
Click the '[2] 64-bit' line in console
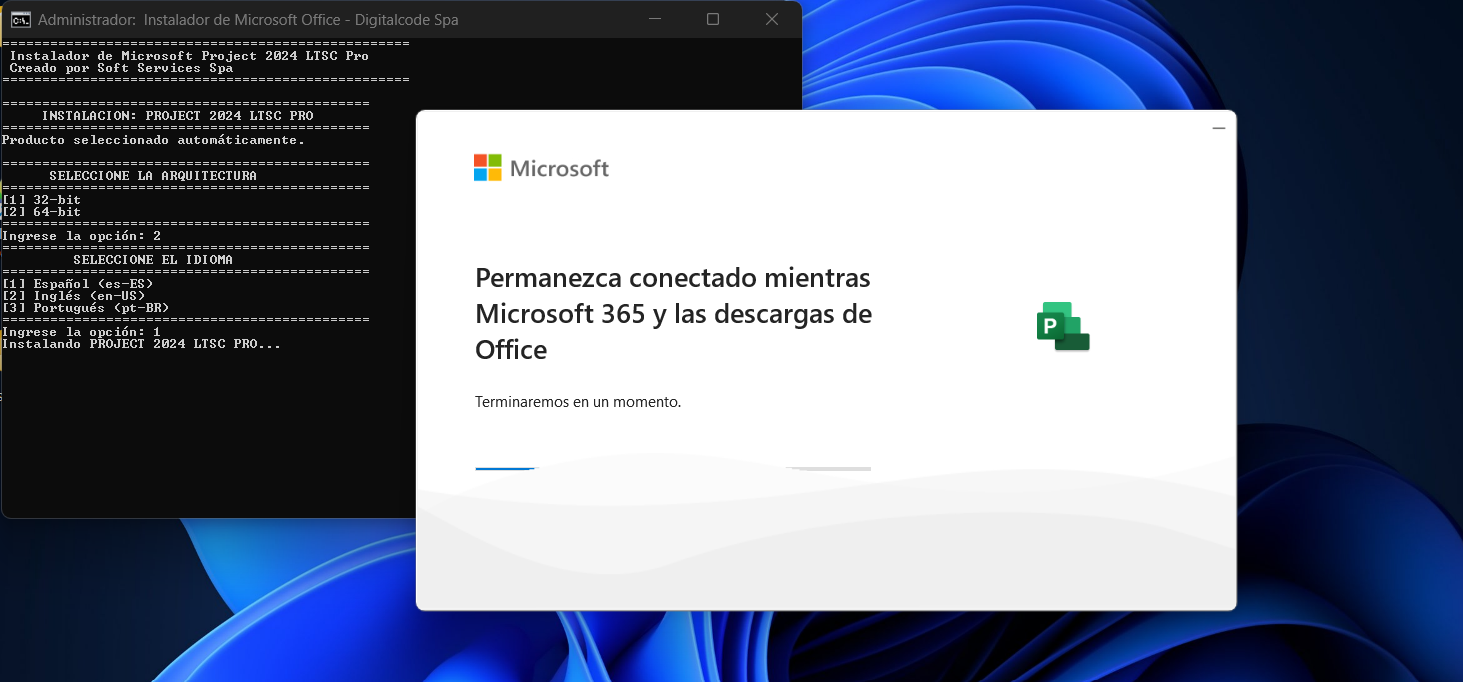(x=41, y=212)
